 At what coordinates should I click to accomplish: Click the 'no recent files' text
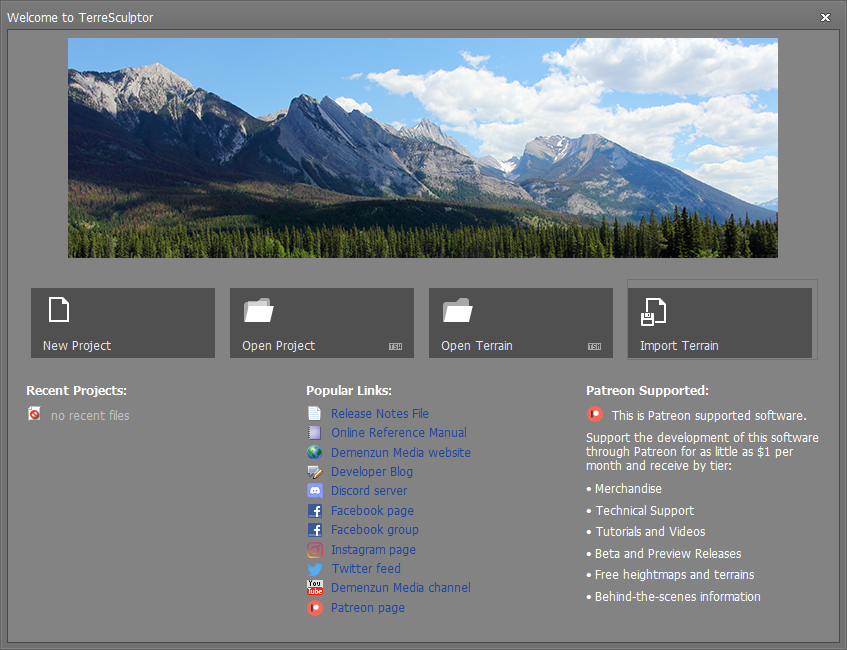[90, 416]
